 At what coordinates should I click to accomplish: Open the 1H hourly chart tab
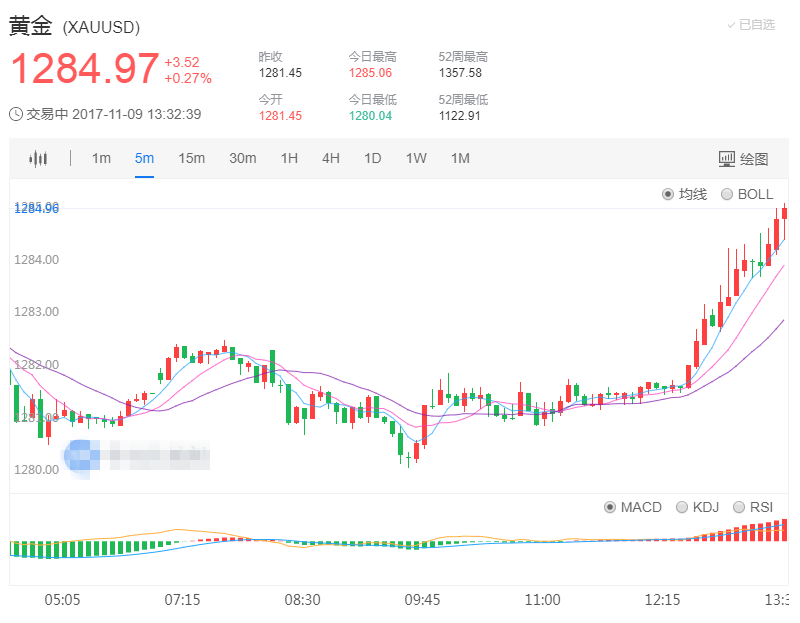tap(289, 158)
